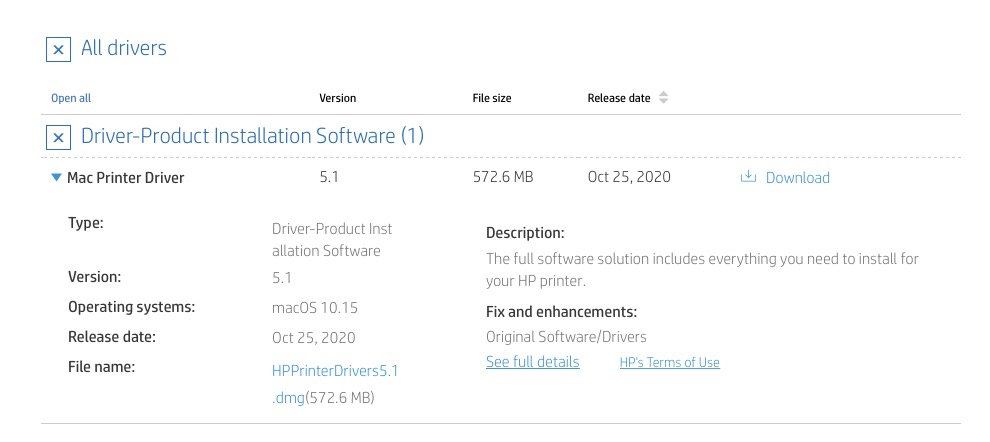
Task: Click the download arrow icon beside Download
Action: (x=747, y=177)
